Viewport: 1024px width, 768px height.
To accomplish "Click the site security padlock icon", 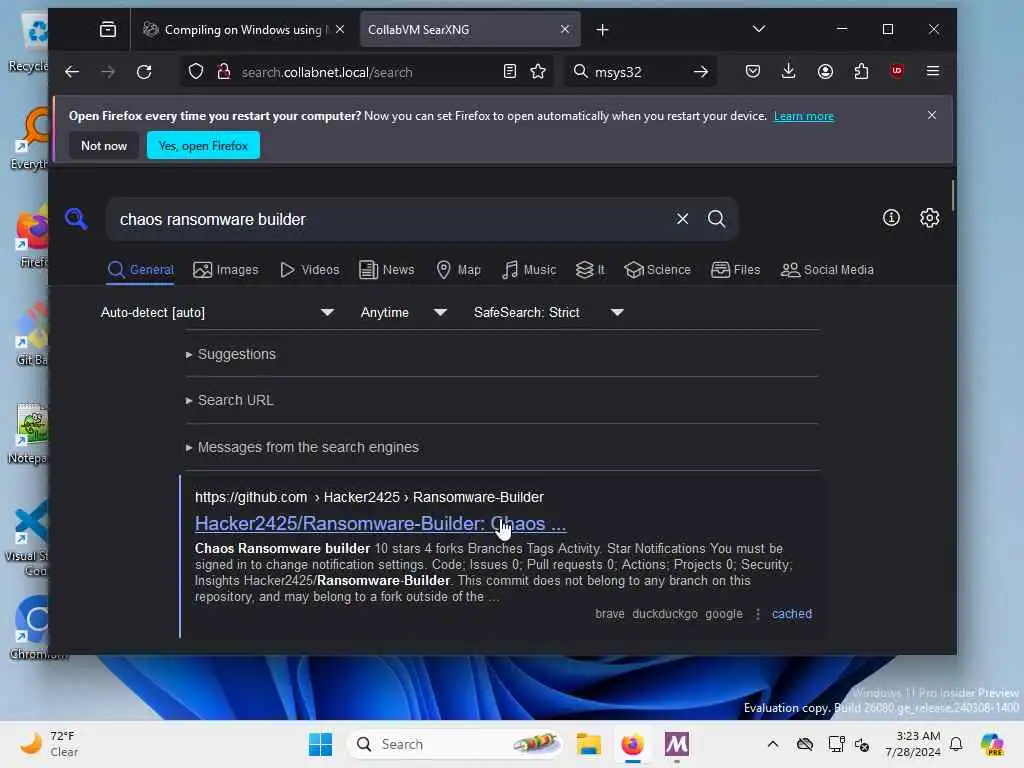I will pyautogui.click(x=224, y=72).
